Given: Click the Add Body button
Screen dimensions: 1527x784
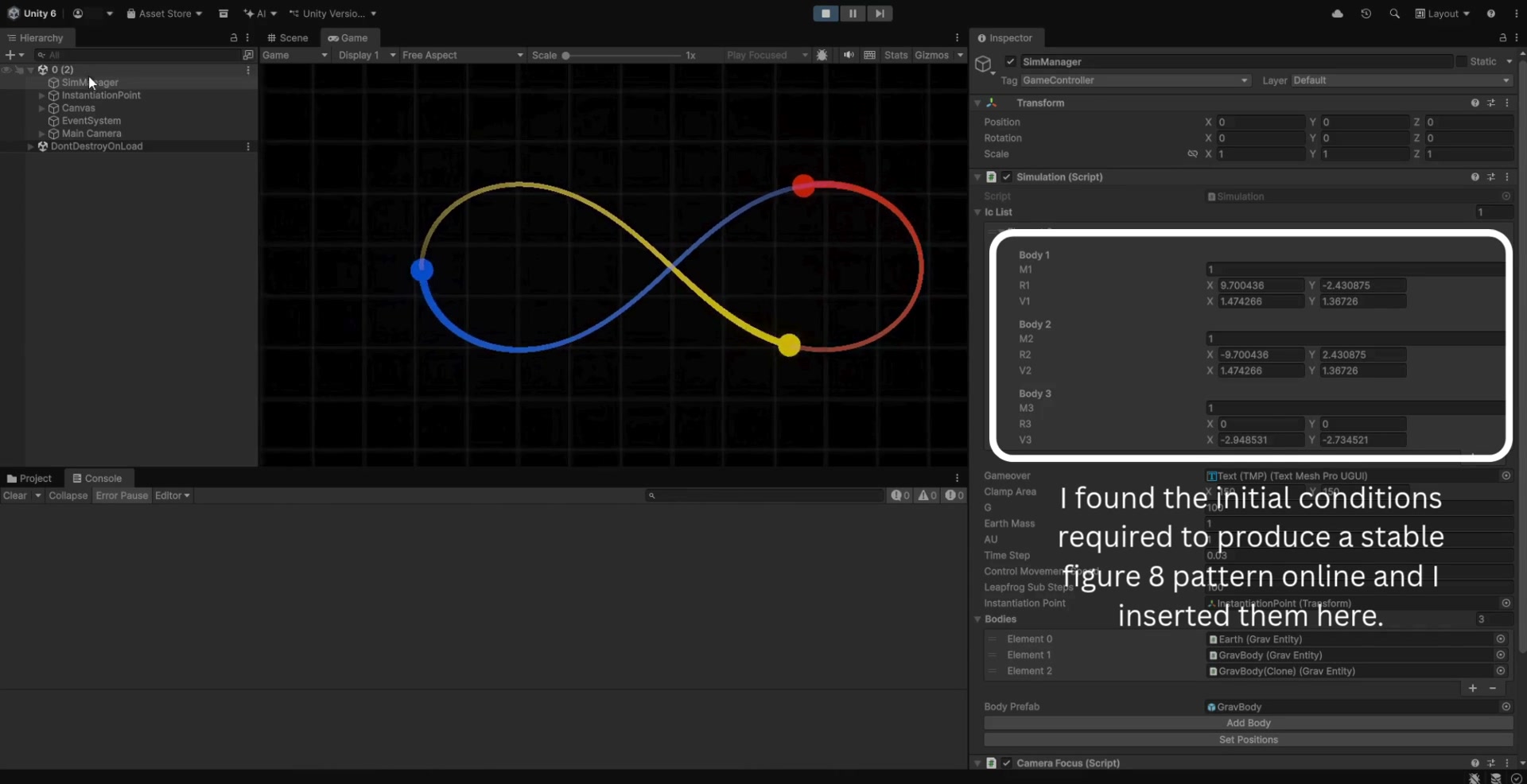Looking at the screenshot, I should (1249, 724).
